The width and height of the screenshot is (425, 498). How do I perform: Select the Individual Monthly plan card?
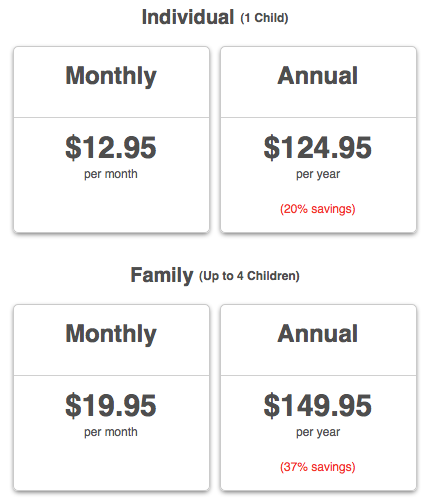click(111, 139)
